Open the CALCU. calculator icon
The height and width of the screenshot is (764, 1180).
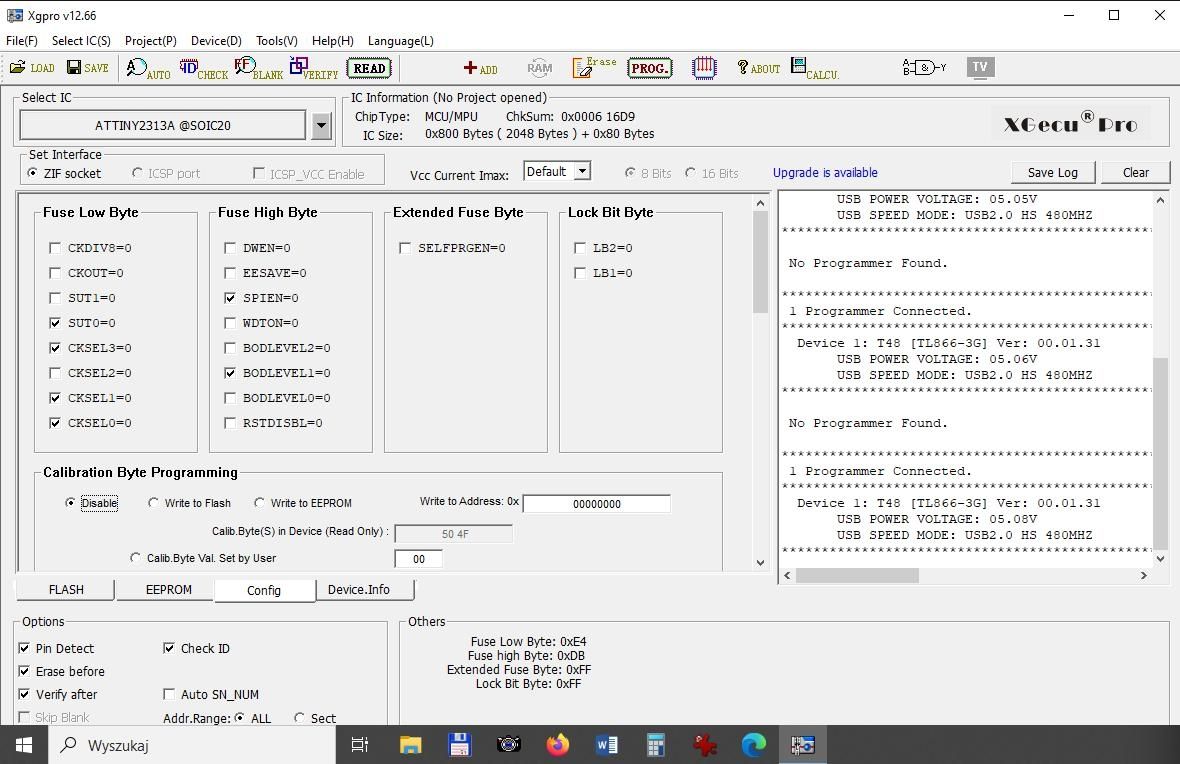814,68
